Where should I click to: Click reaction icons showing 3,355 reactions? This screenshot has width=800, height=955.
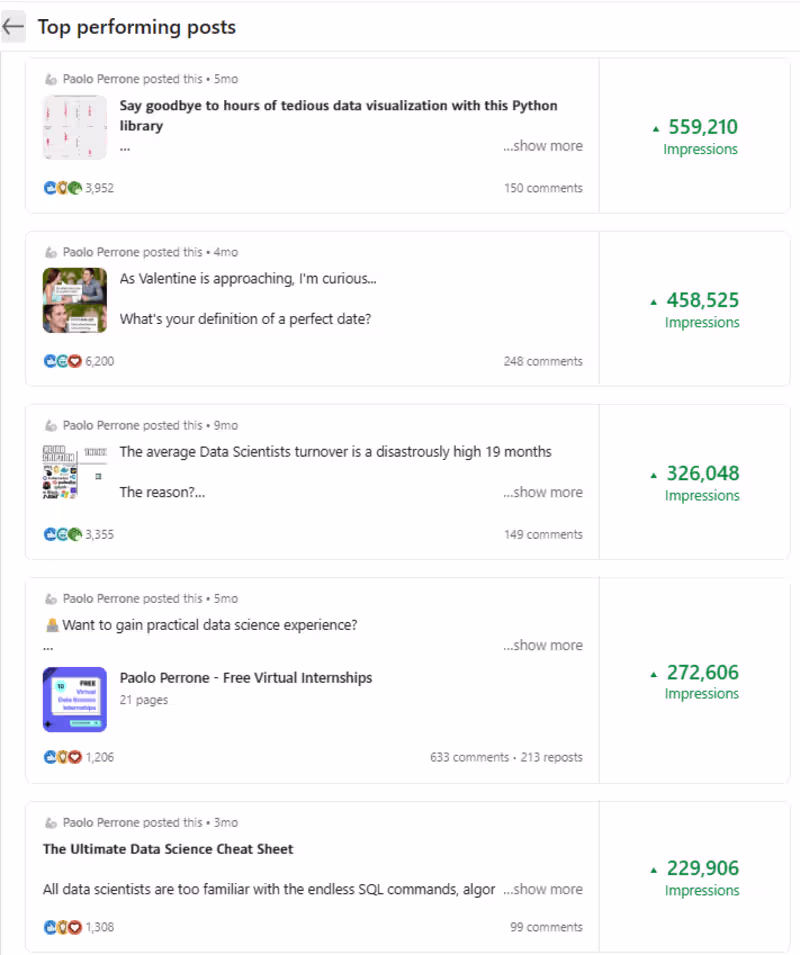tap(63, 534)
